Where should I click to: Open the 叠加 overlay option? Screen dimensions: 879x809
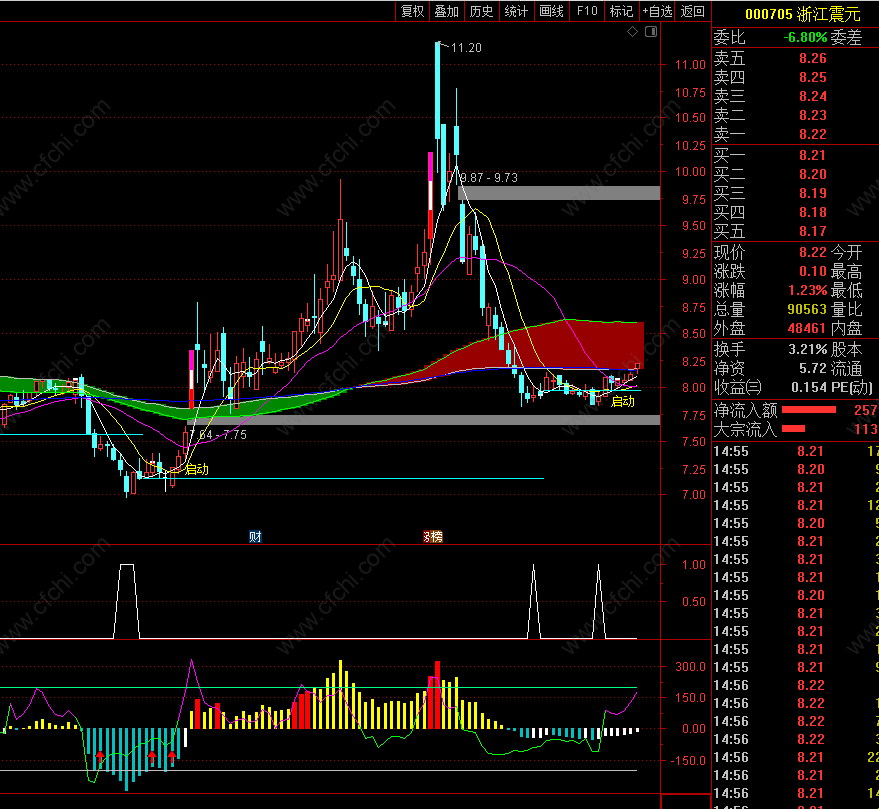tap(447, 11)
